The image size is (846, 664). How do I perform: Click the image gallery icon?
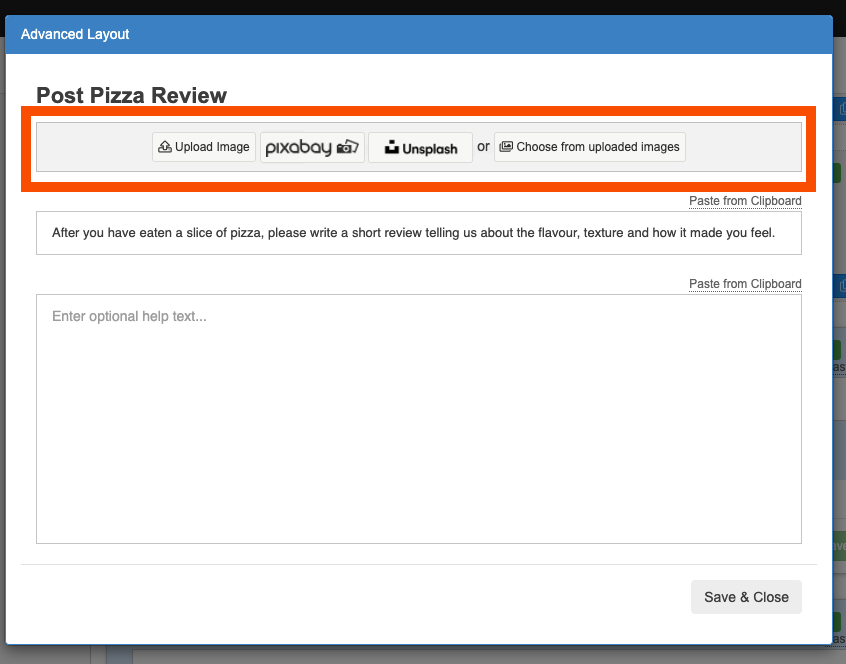coord(506,147)
